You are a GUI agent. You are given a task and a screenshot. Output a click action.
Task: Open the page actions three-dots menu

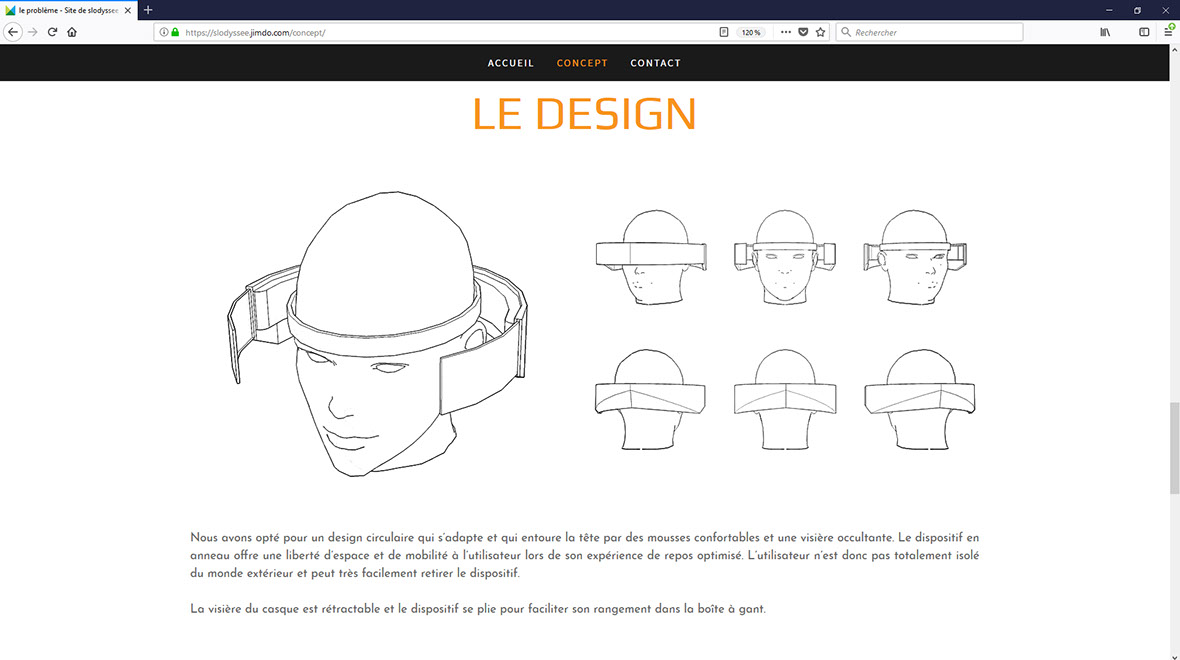pos(785,32)
